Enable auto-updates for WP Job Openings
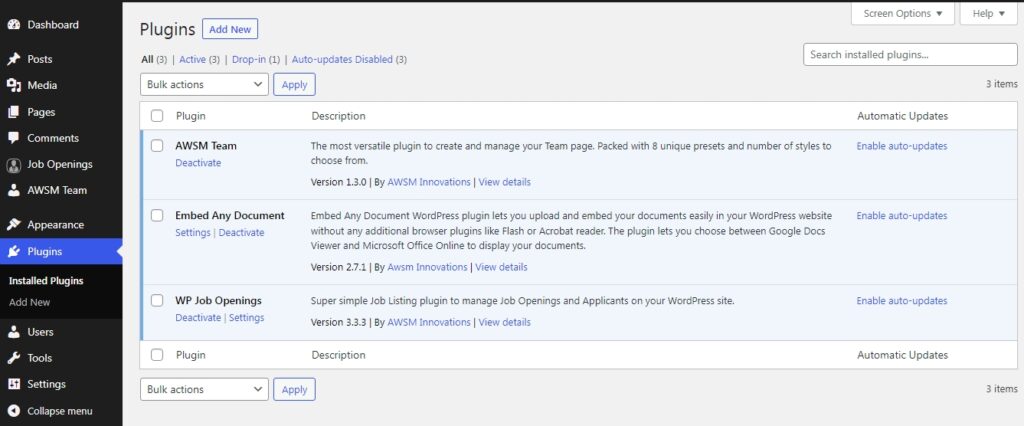 902,301
